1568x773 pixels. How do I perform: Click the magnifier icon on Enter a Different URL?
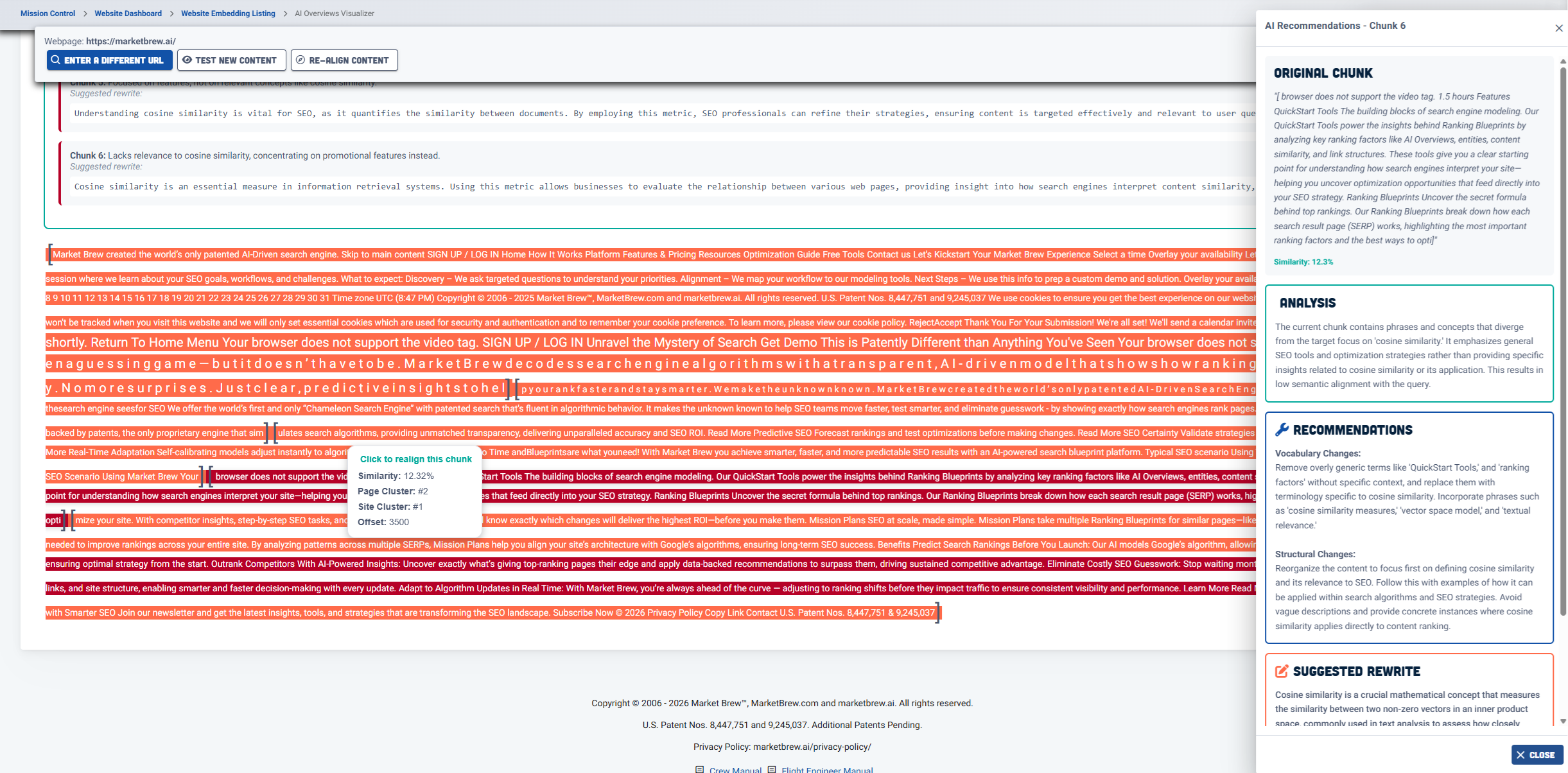pyautogui.click(x=56, y=60)
